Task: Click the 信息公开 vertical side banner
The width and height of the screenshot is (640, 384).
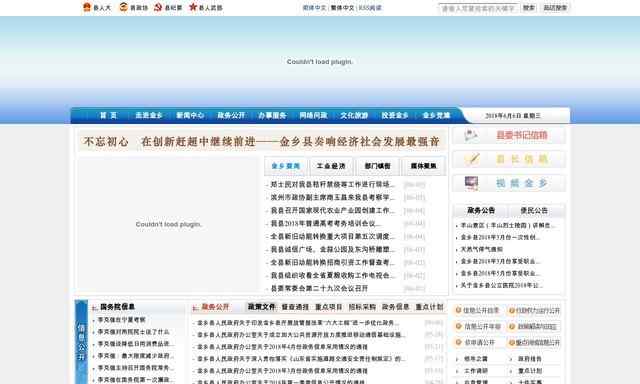Action: (x=81, y=342)
